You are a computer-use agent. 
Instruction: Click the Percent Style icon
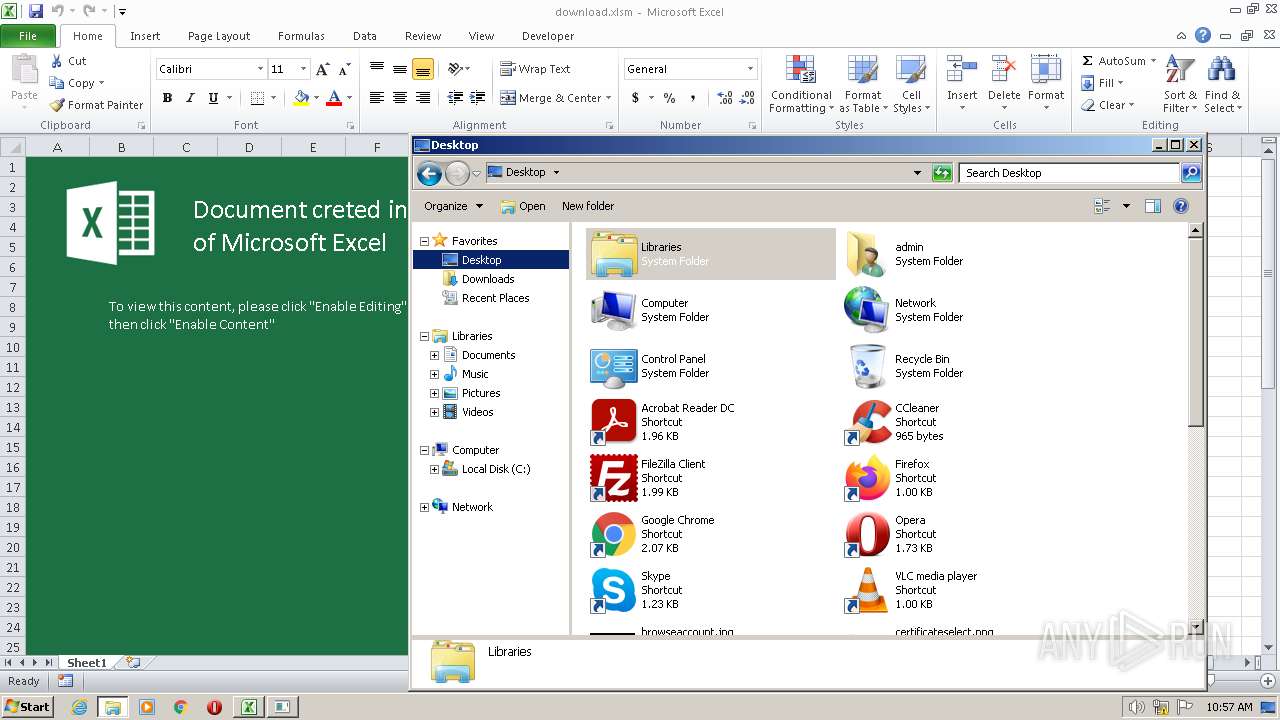coord(669,98)
